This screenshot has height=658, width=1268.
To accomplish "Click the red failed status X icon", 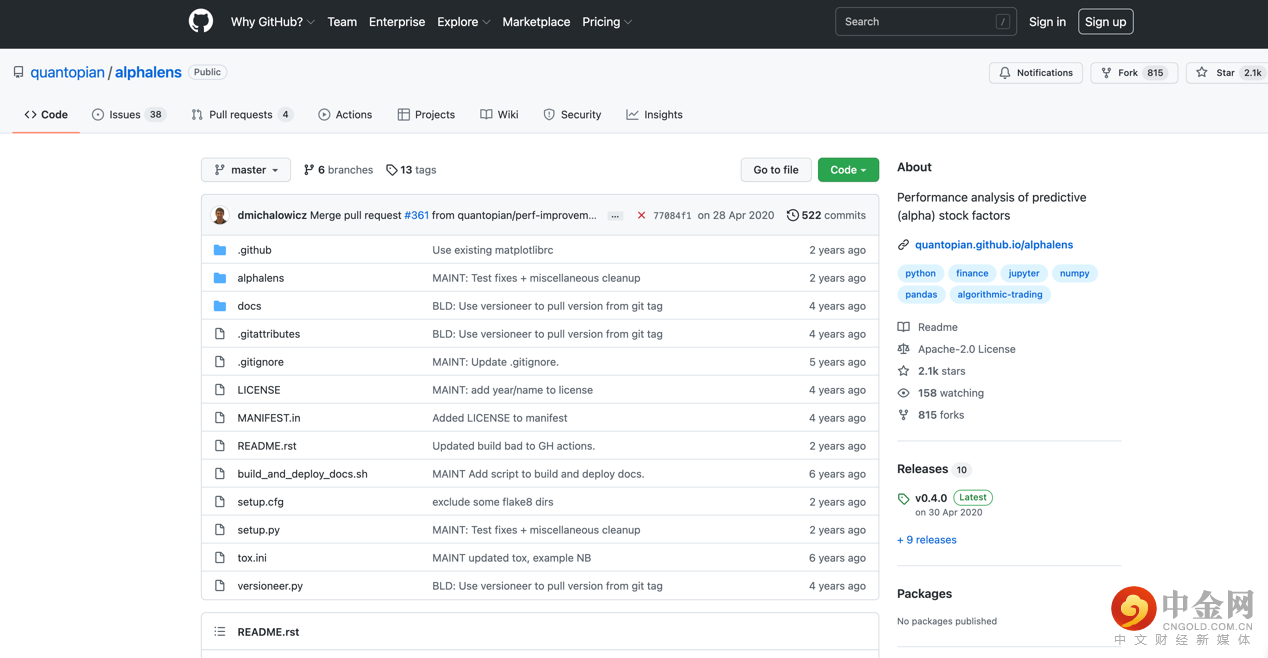I will pos(641,215).
